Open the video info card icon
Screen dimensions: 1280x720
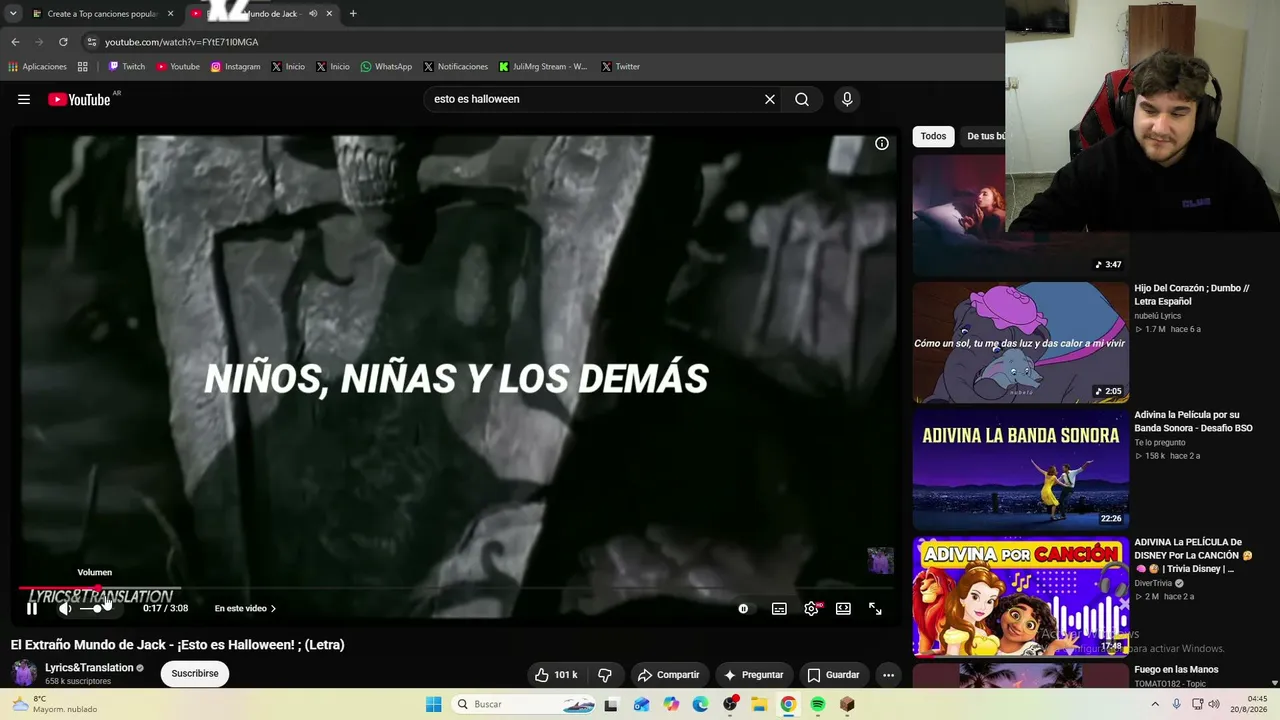click(x=882, y=144)
